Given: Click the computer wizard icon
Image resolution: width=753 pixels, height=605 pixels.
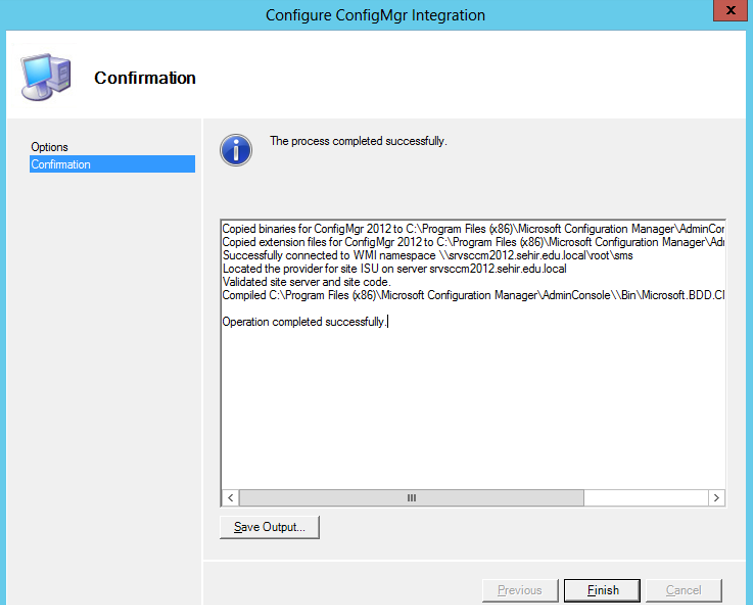Looking at the screenshot, I should point(46,77).
